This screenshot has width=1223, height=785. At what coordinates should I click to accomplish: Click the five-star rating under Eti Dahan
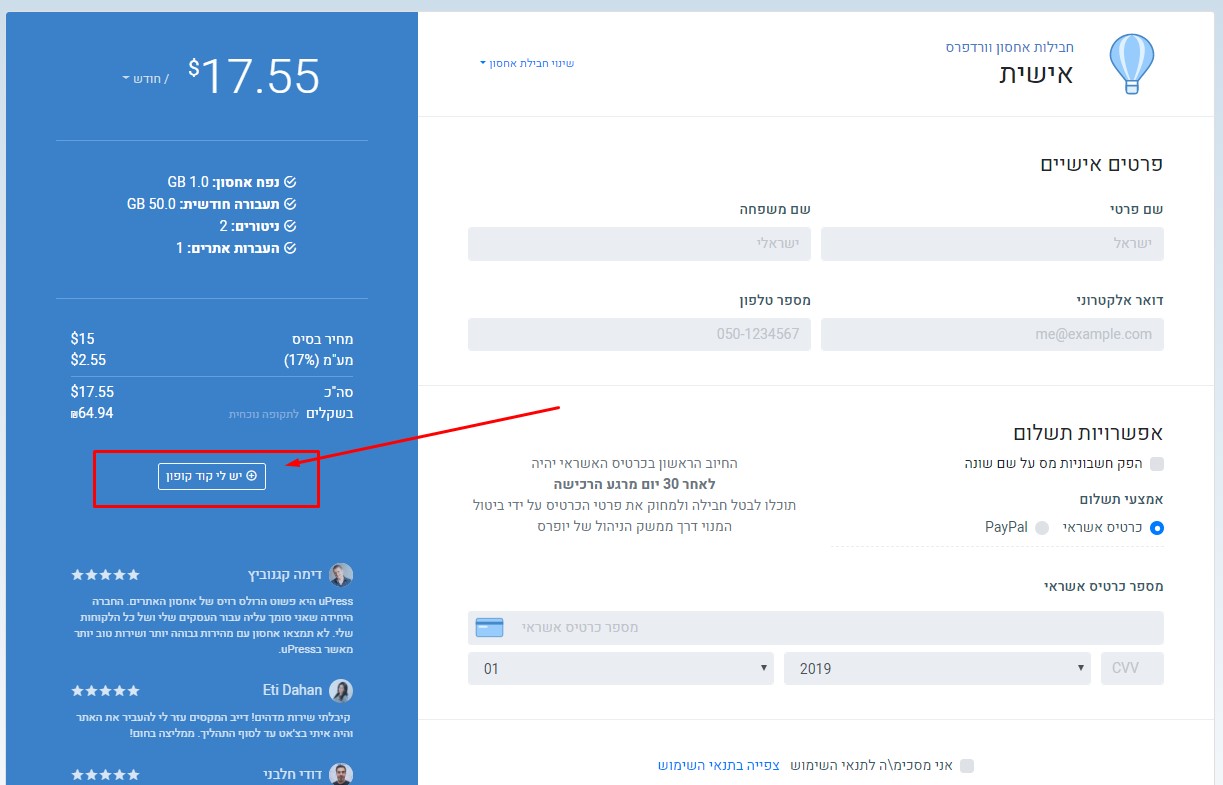[106, 691]
